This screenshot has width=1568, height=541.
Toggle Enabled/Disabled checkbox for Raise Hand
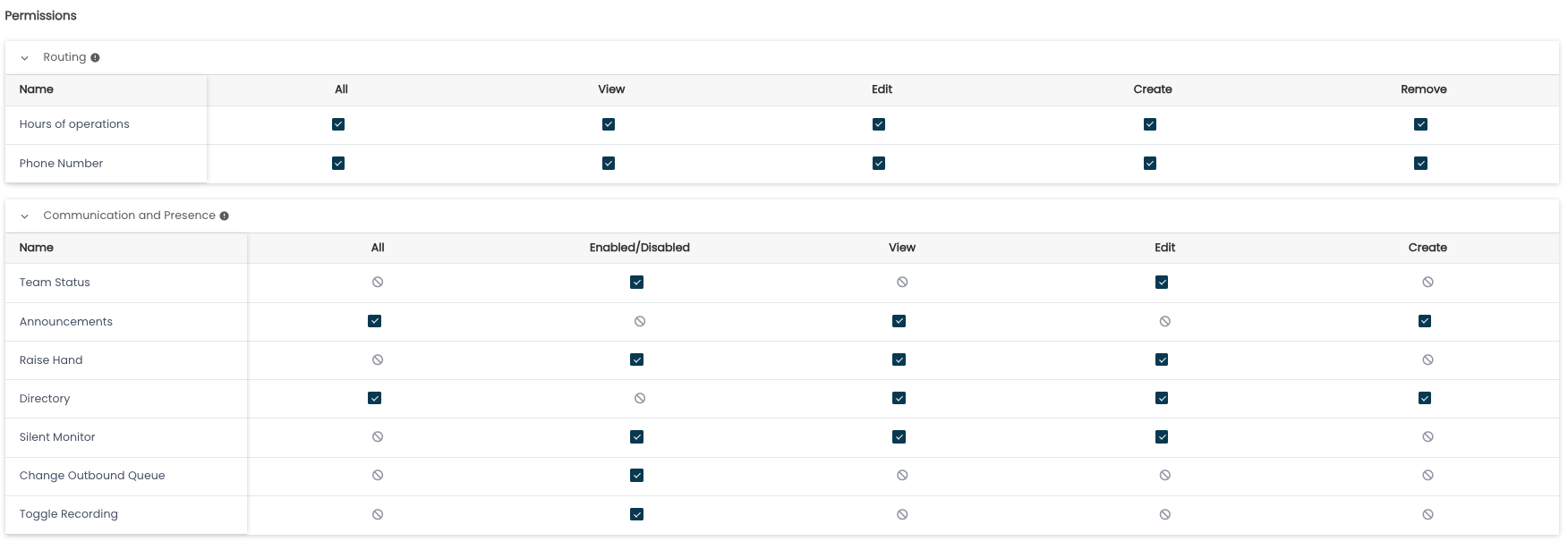click(636, 359)
